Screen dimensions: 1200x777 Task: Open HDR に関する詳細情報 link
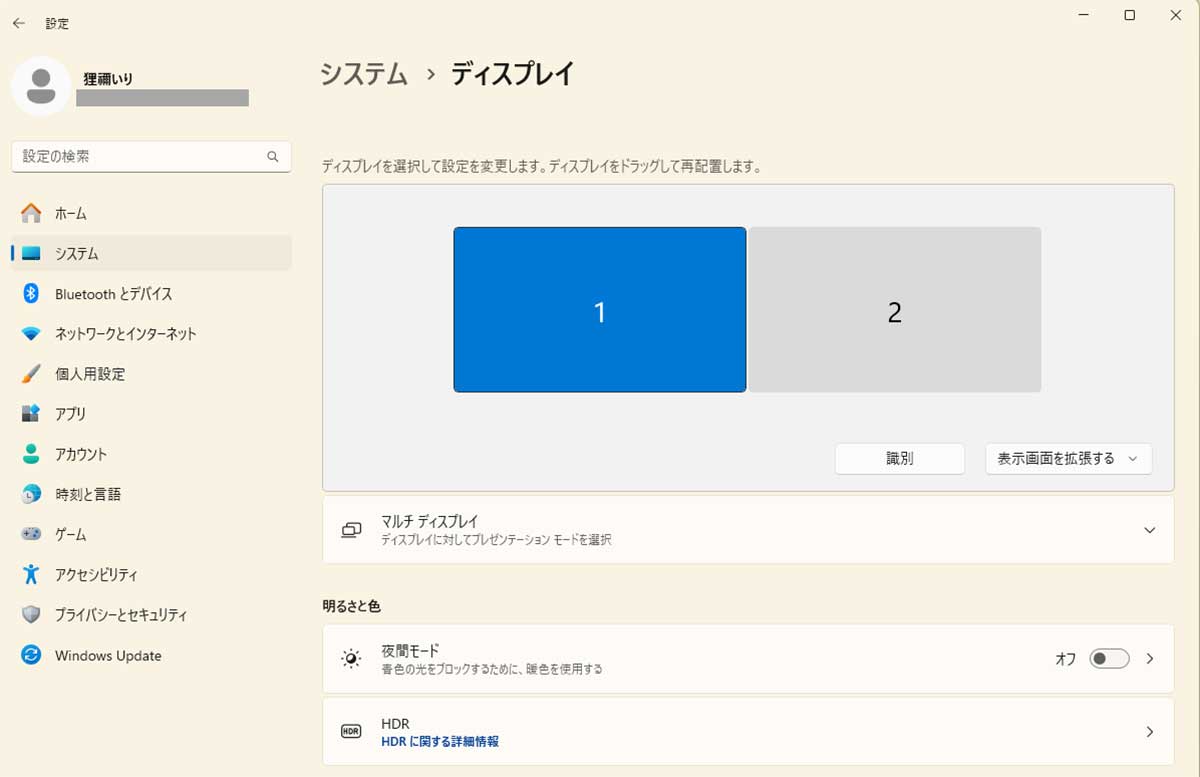[x=440, y=742]
